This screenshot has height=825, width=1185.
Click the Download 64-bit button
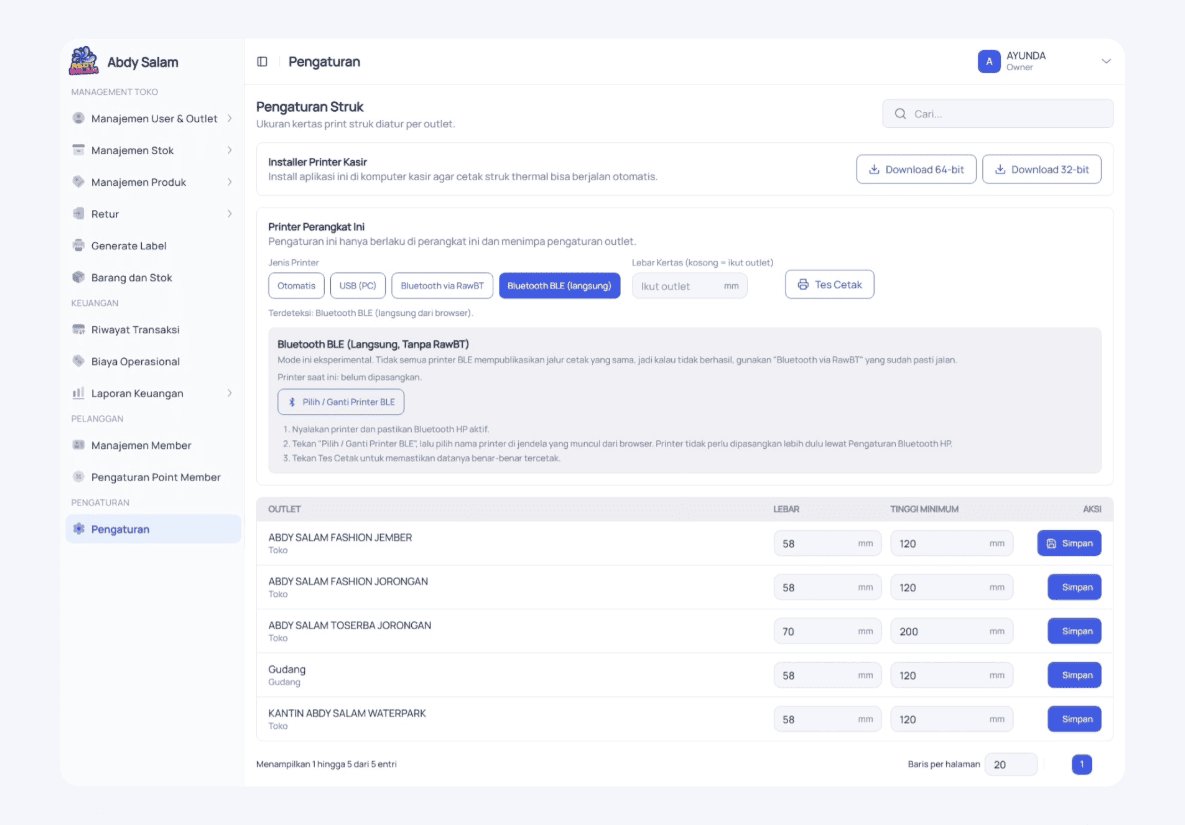(916, 169)
